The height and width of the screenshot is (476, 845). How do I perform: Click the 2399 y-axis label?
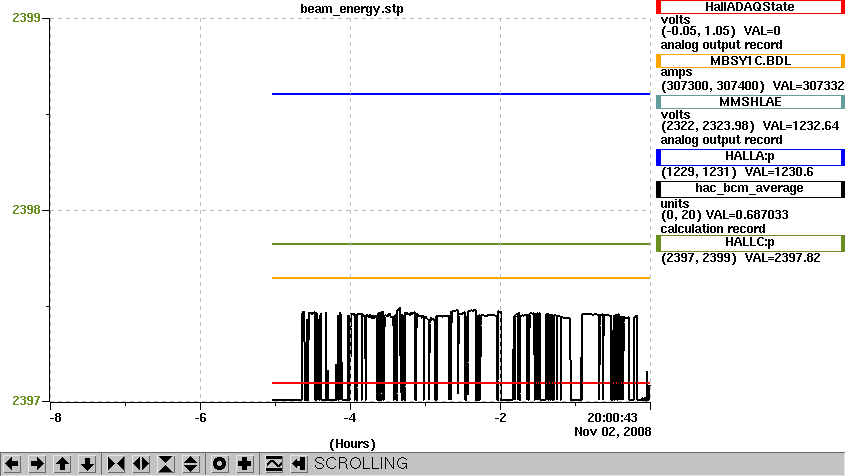point(26,18)
